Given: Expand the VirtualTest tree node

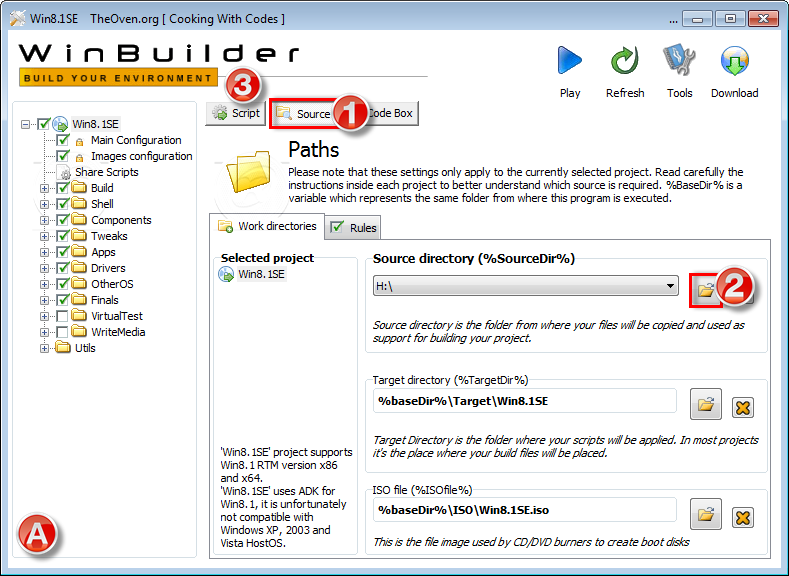Looking at the screenshot, I should [x=44, y=317].
